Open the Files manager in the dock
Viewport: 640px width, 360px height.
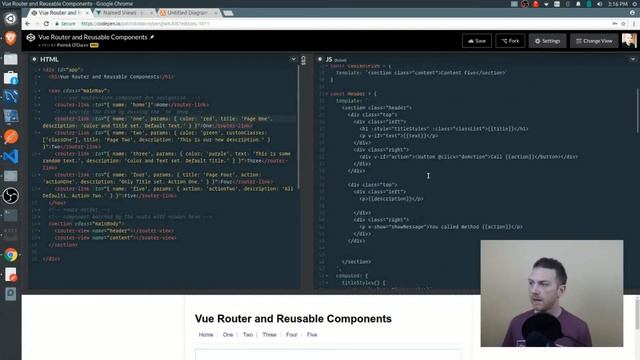click(11, 58)
